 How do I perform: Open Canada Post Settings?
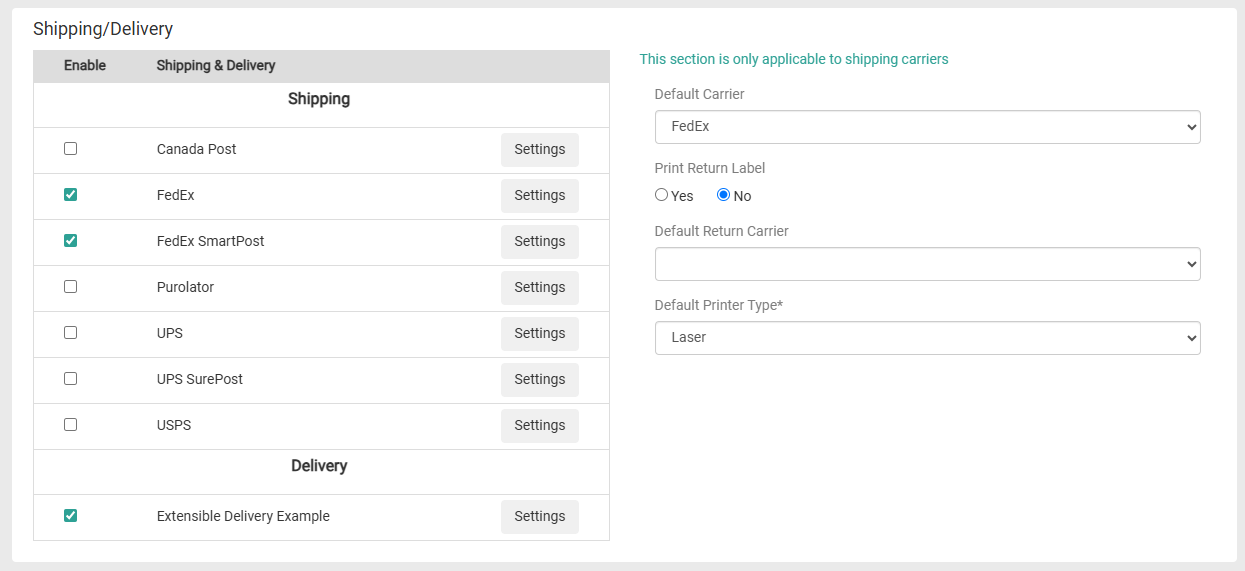540,149
